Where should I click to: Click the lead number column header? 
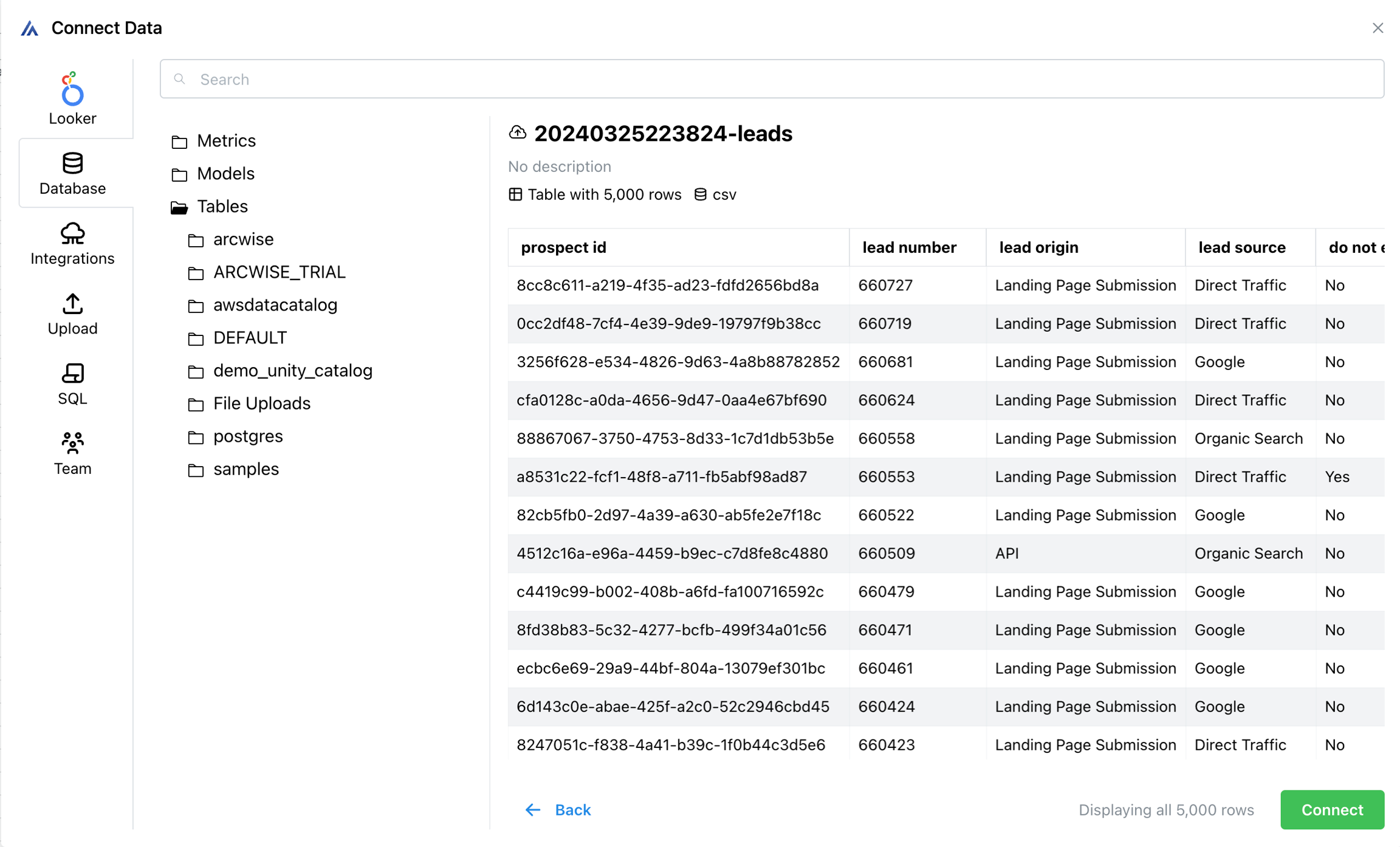coord(909,247)
